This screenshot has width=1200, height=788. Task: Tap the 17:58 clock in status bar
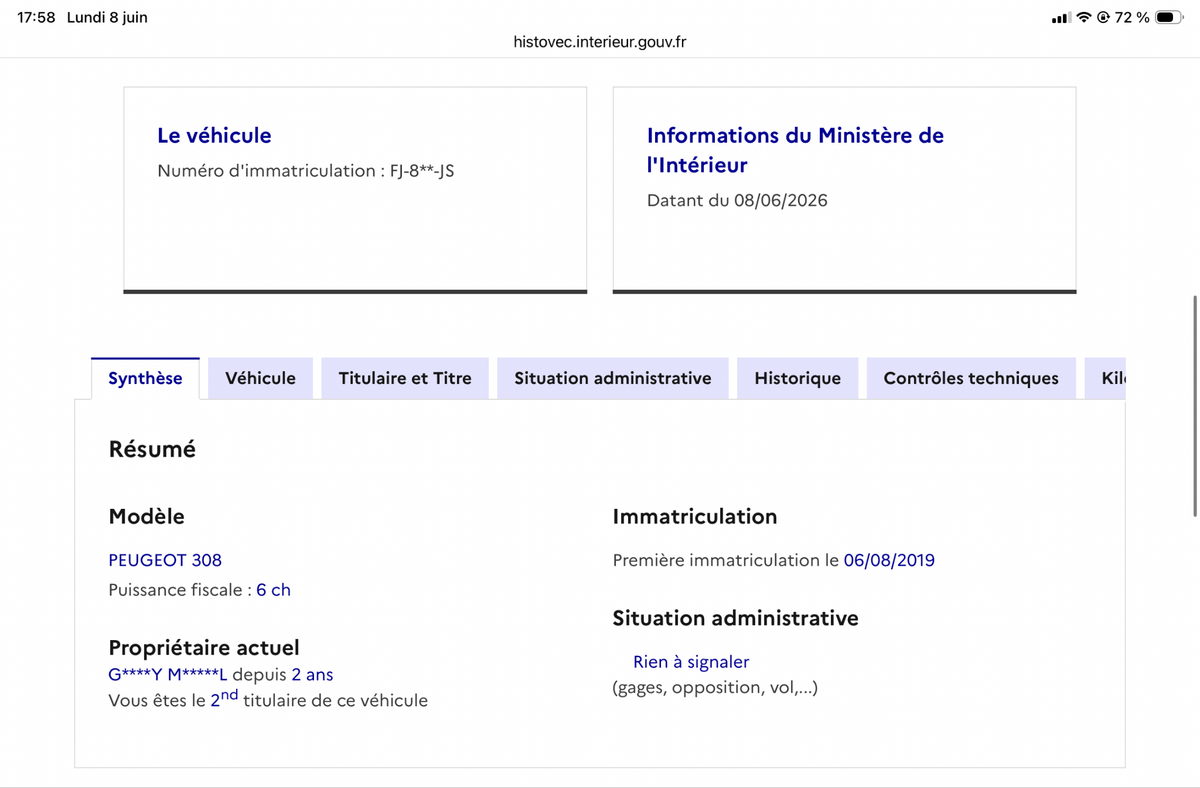(x=36, y=18)
